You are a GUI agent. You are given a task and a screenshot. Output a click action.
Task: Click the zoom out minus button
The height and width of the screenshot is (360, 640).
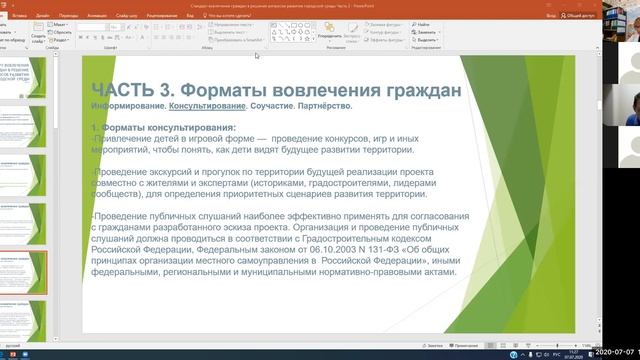537,346
